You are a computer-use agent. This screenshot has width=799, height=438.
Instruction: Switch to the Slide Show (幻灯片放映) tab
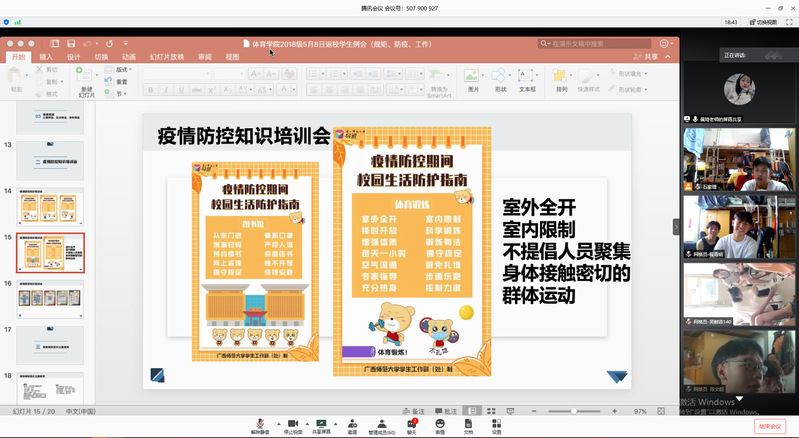167,57
